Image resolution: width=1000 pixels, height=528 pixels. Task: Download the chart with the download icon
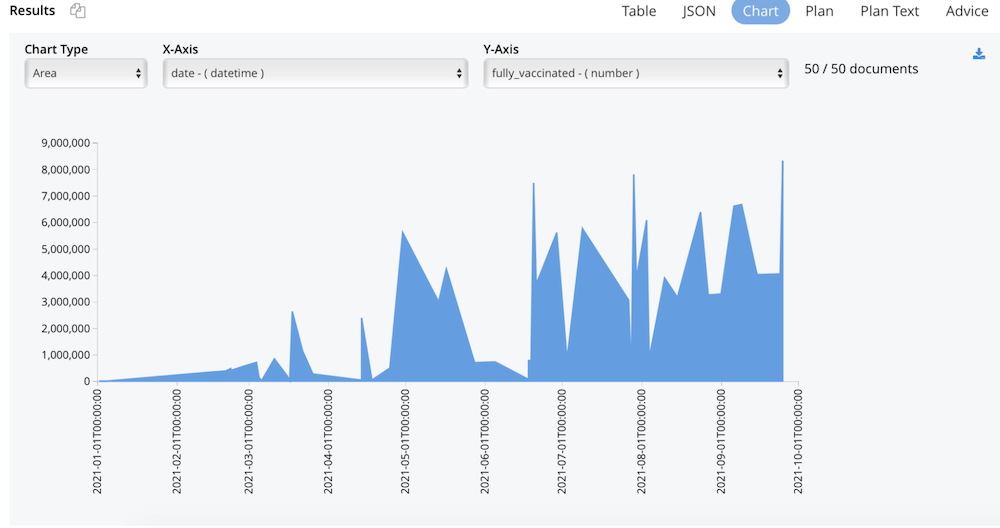click(979, 54)
